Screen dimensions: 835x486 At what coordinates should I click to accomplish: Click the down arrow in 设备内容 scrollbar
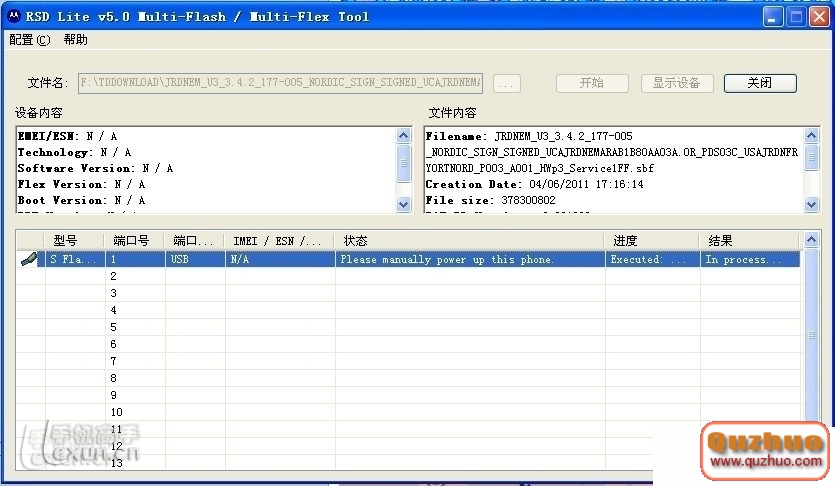point(404,204)
